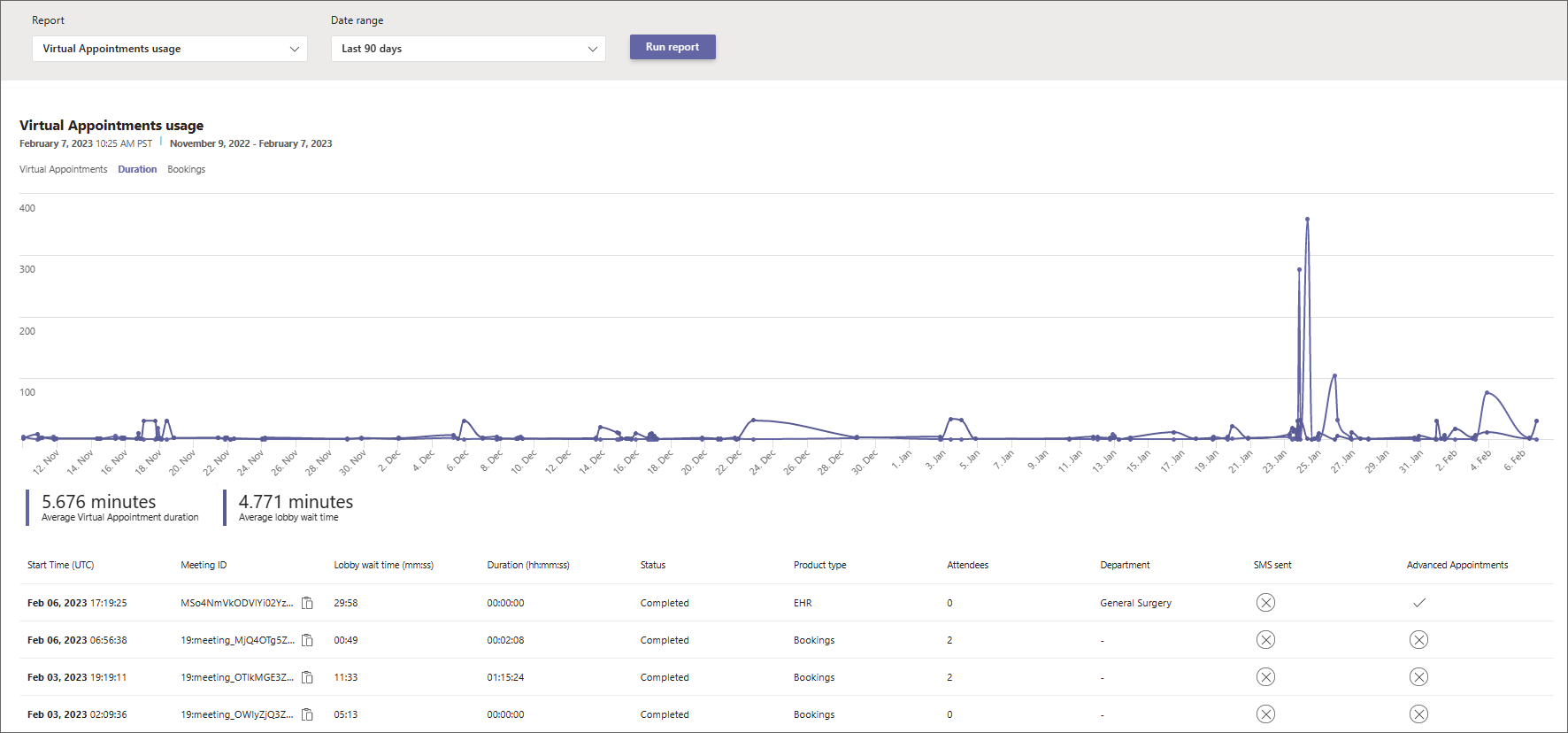Click the Lobby wait time column header
This screenshot has height=733, width=1568.
[383, 565]
